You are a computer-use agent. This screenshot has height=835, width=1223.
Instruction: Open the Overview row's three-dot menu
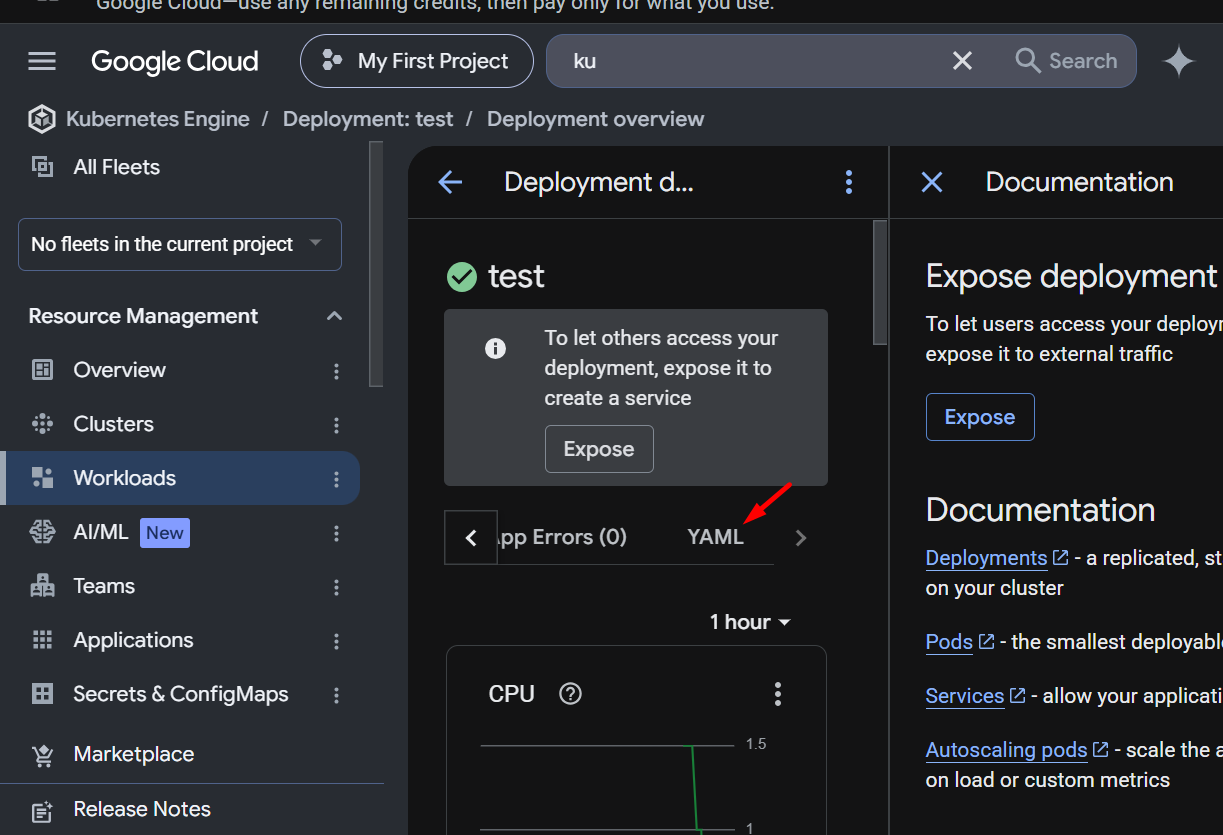click(336, 371)
